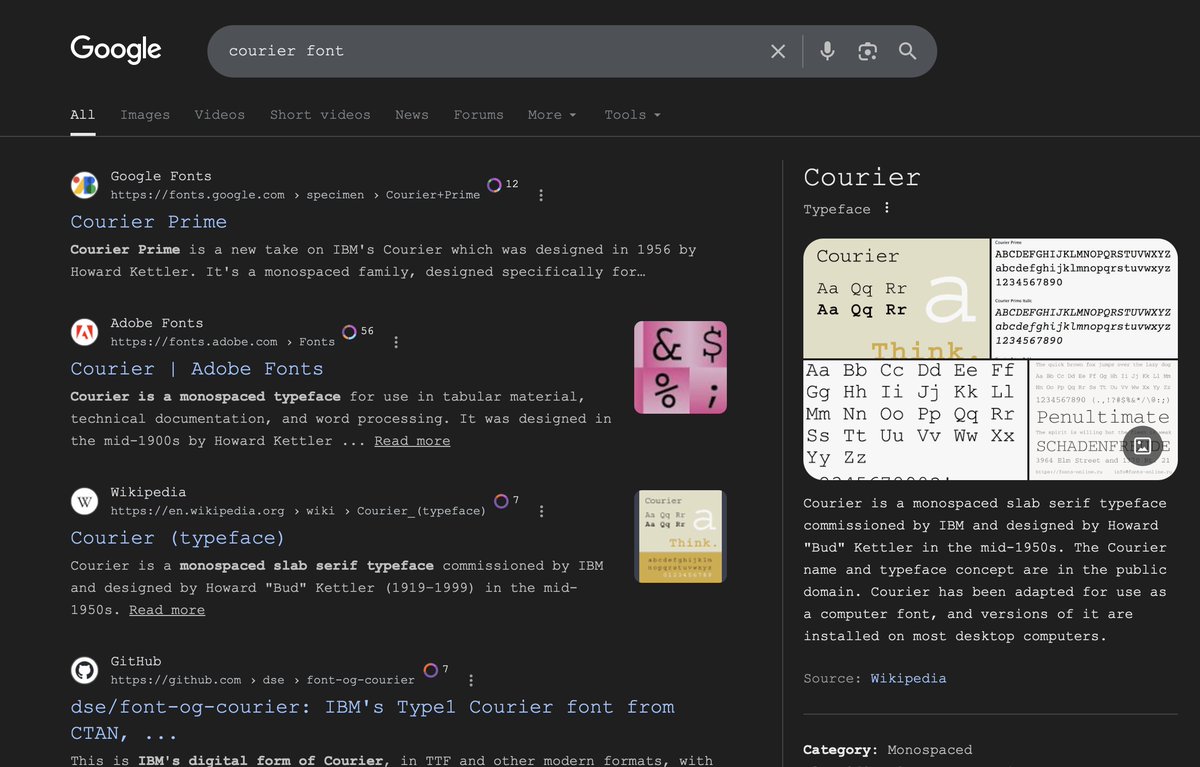This screenshot has height=767, width=1200.
Task: Select the All tab
Action: click(83, 115)
